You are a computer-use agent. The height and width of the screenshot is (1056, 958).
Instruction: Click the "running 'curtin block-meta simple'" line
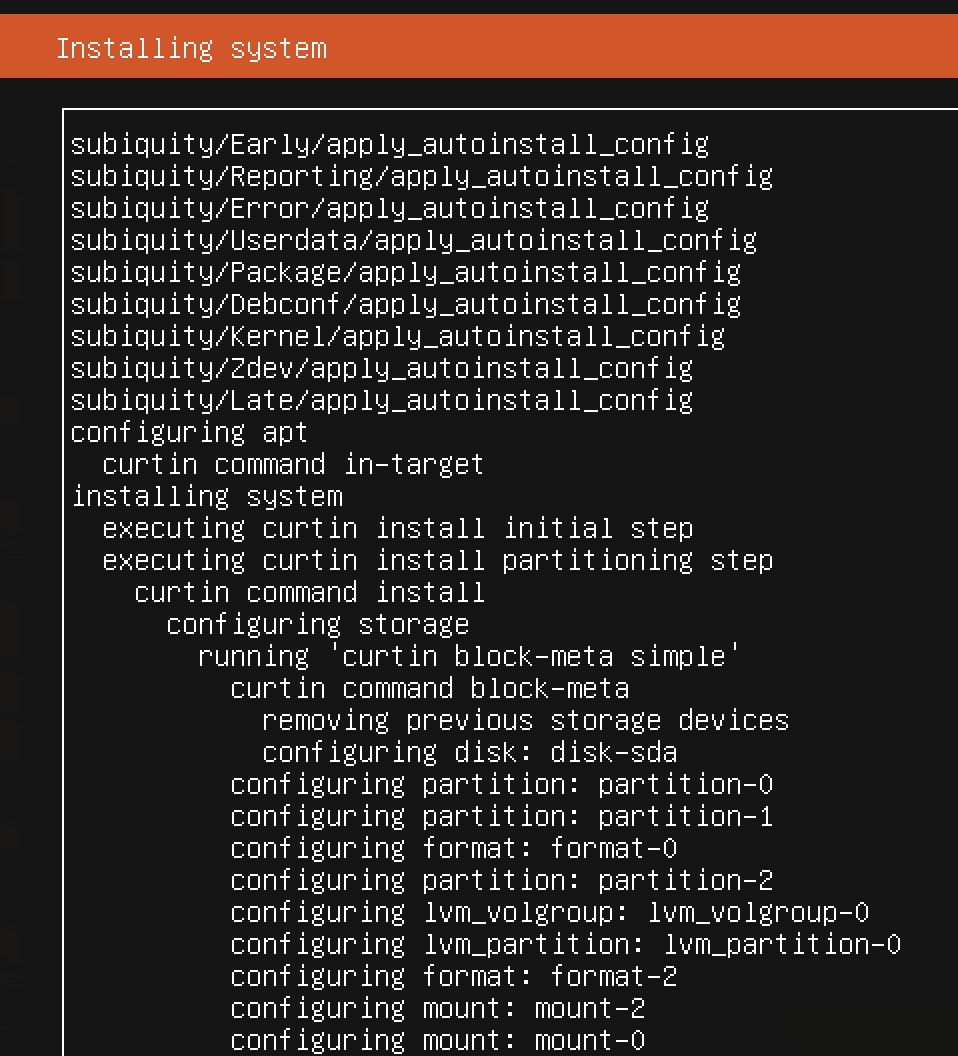coord(469,656)
